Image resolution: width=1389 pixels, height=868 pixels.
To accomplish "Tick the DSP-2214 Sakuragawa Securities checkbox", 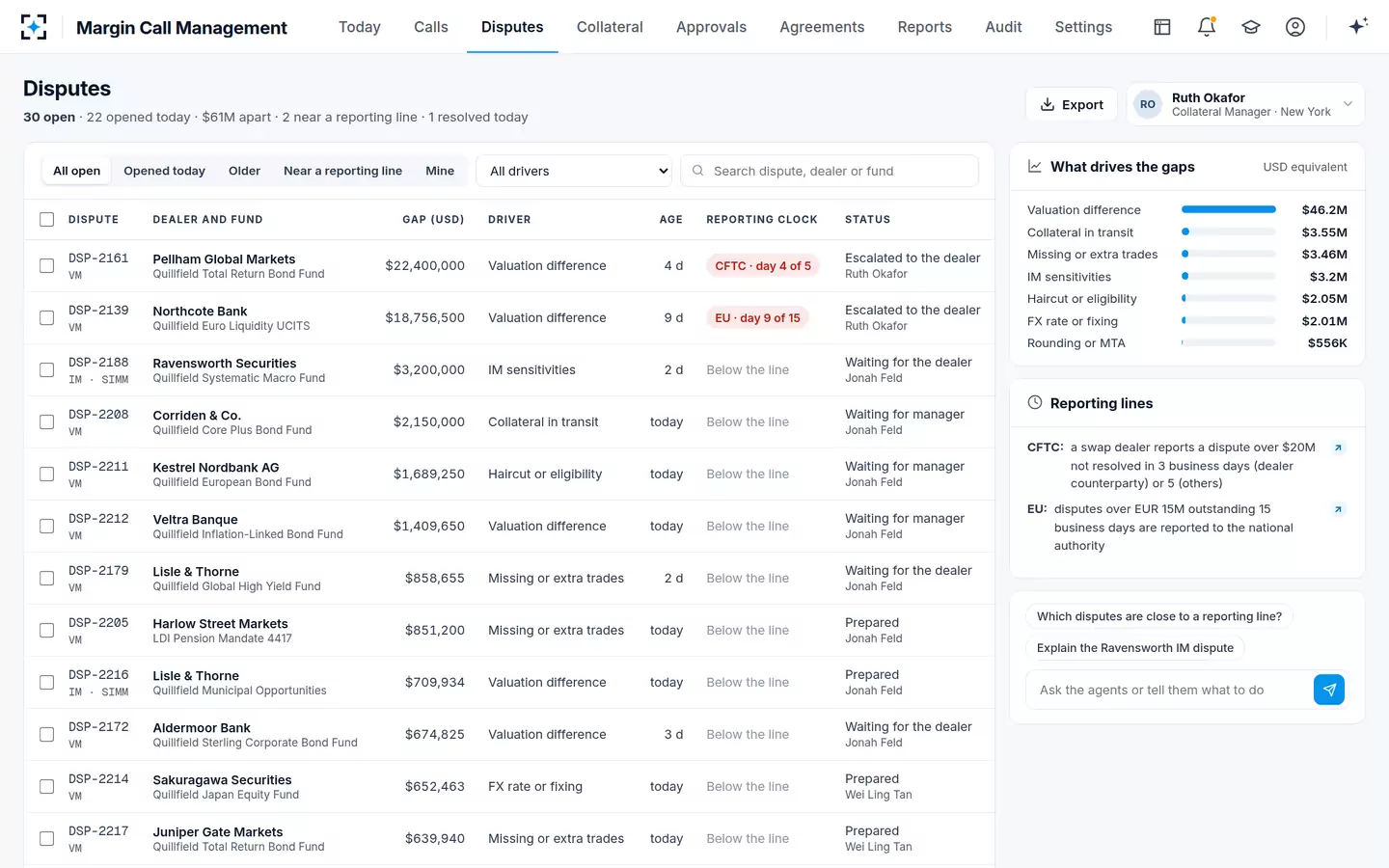I will coord(46,786).
